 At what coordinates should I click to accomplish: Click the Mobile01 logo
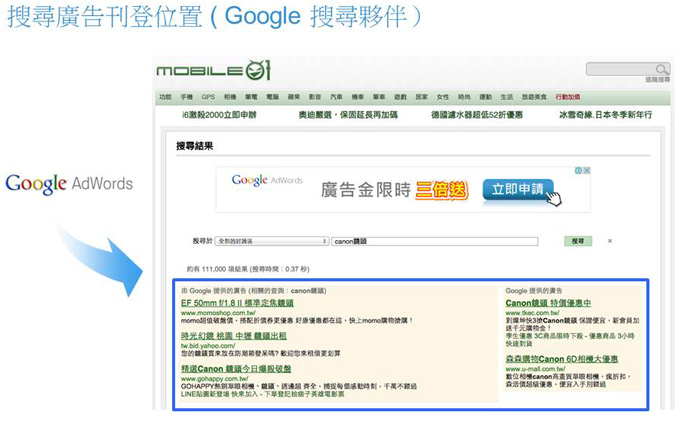213,70
